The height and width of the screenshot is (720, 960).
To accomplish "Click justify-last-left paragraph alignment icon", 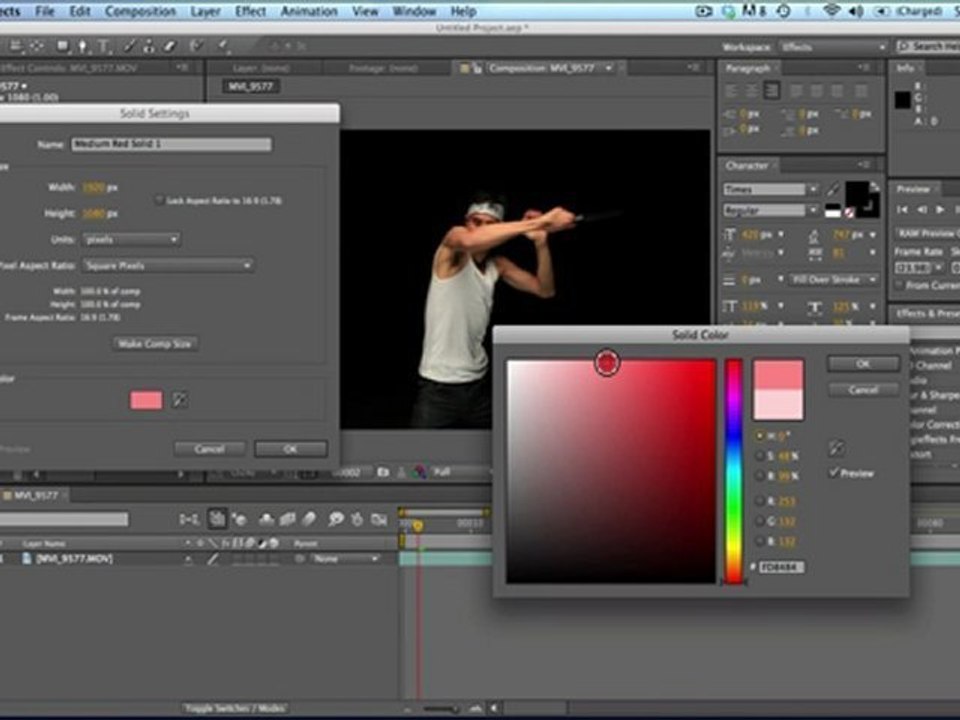I will pos(796,91).
